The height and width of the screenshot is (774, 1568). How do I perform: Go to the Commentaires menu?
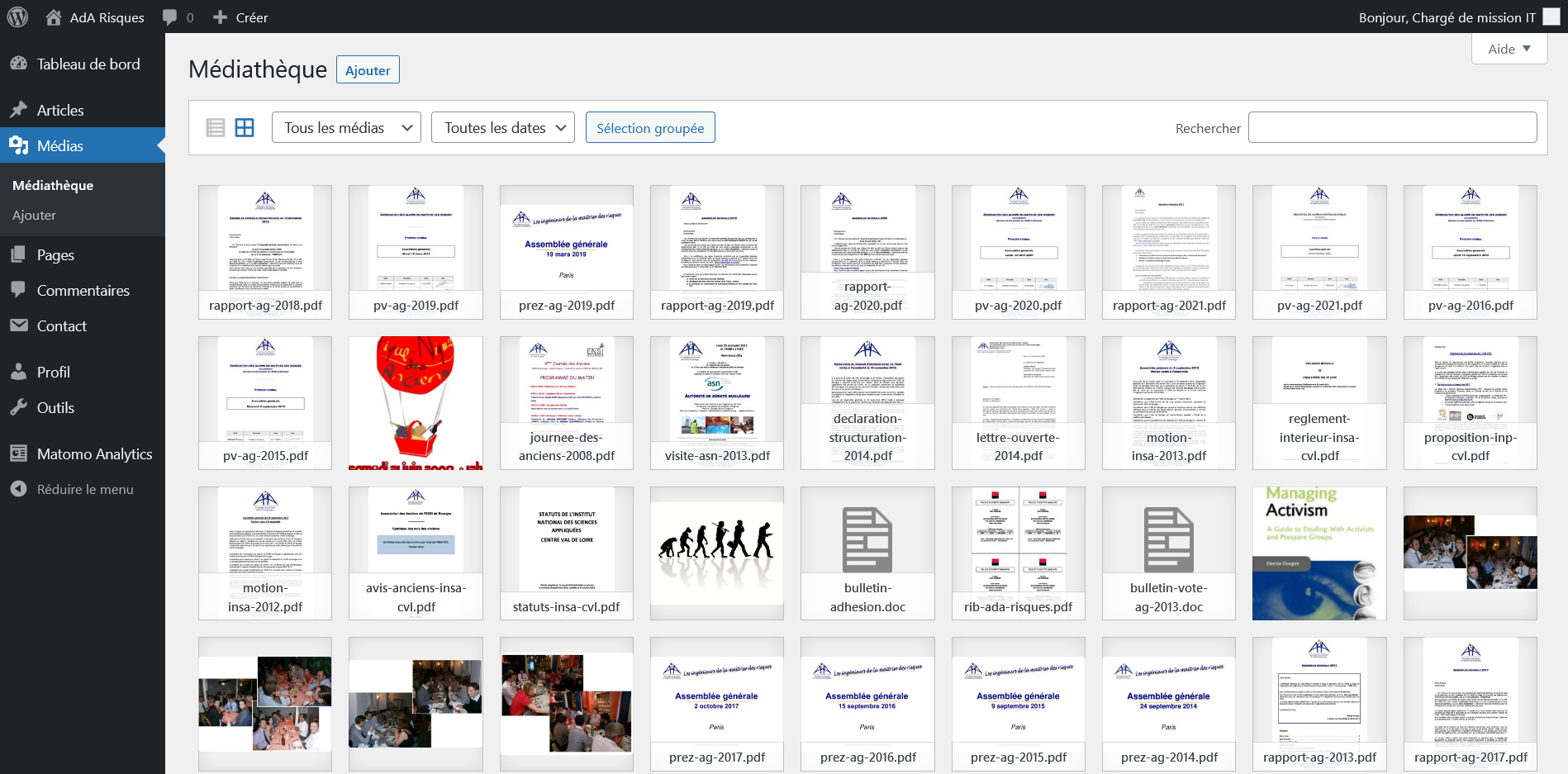point(83,290)
